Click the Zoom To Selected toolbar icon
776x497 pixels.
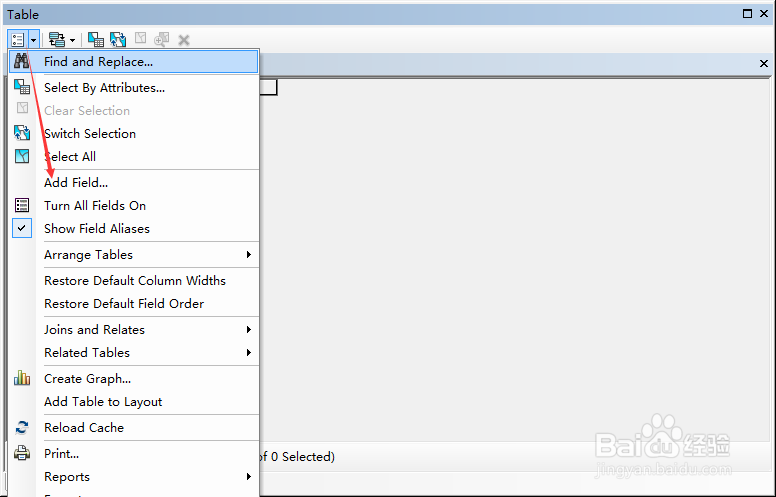click(161, 40)
